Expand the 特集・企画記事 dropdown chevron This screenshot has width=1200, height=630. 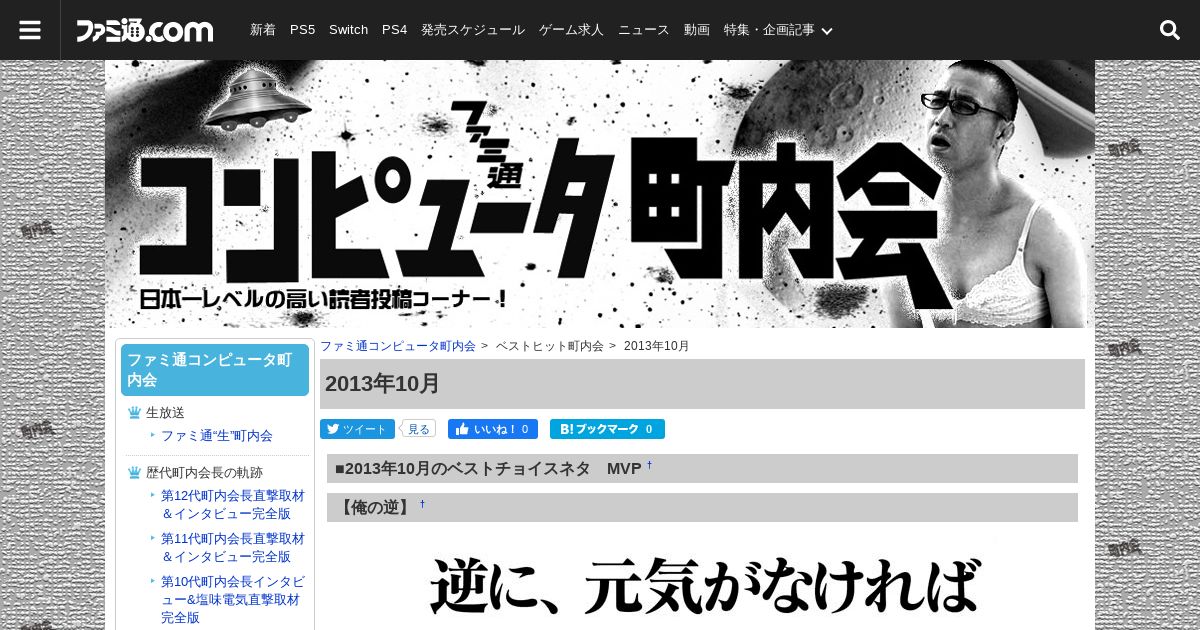(x=827, y=31)
